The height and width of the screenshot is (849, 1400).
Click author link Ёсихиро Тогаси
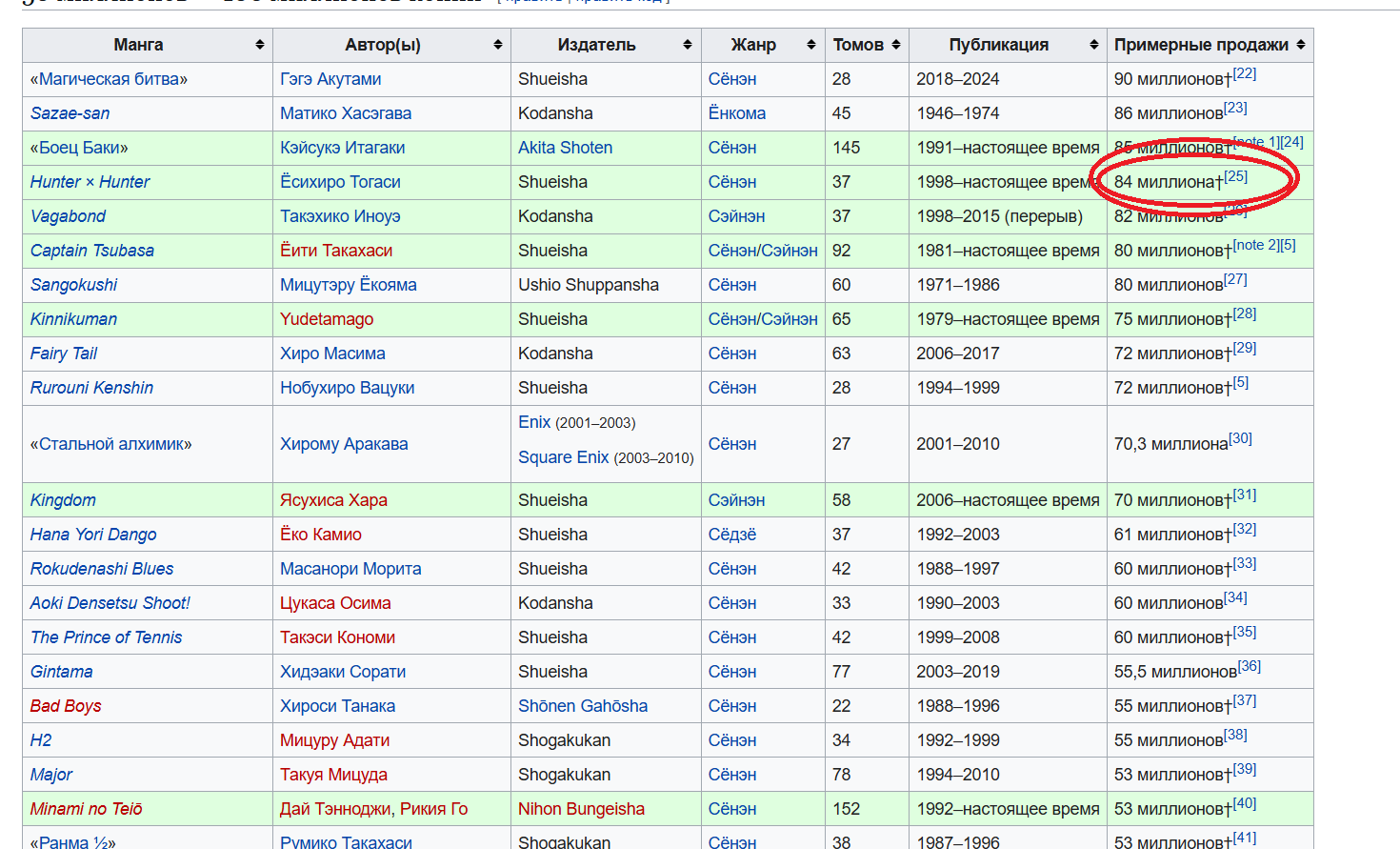tap(340, 182)
